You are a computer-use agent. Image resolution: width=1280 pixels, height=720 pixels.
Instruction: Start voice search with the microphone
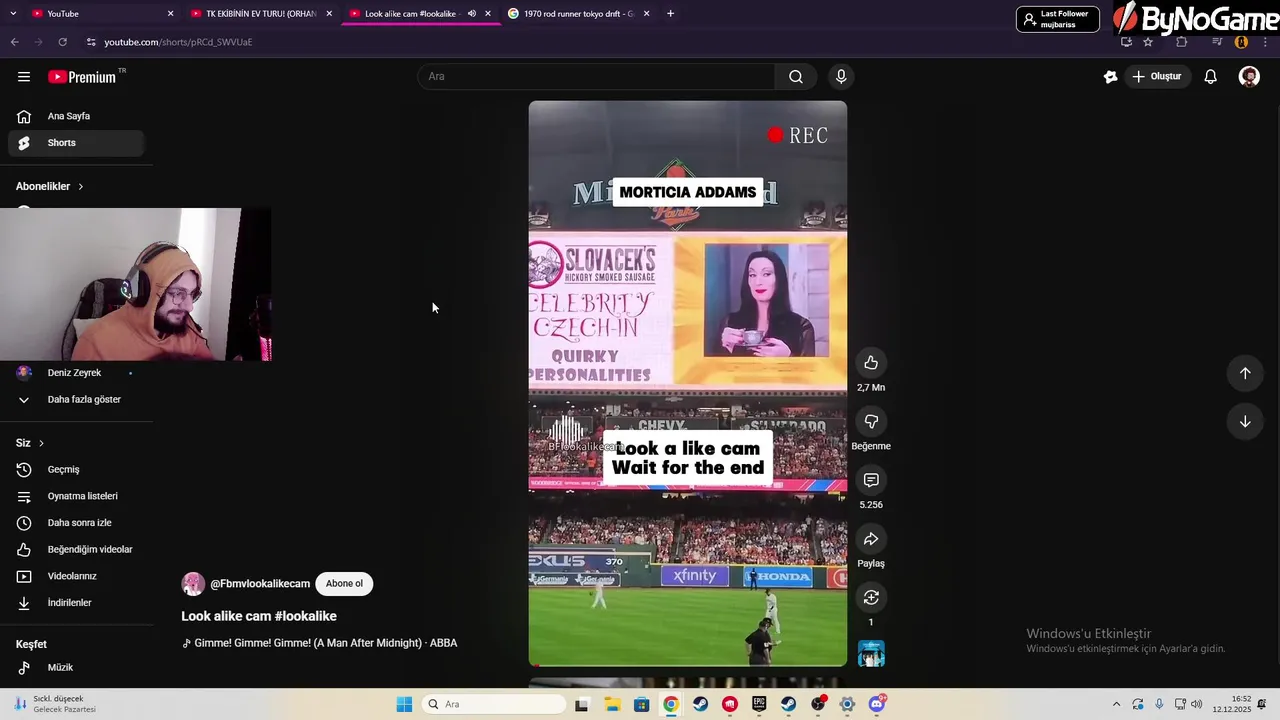841,77
